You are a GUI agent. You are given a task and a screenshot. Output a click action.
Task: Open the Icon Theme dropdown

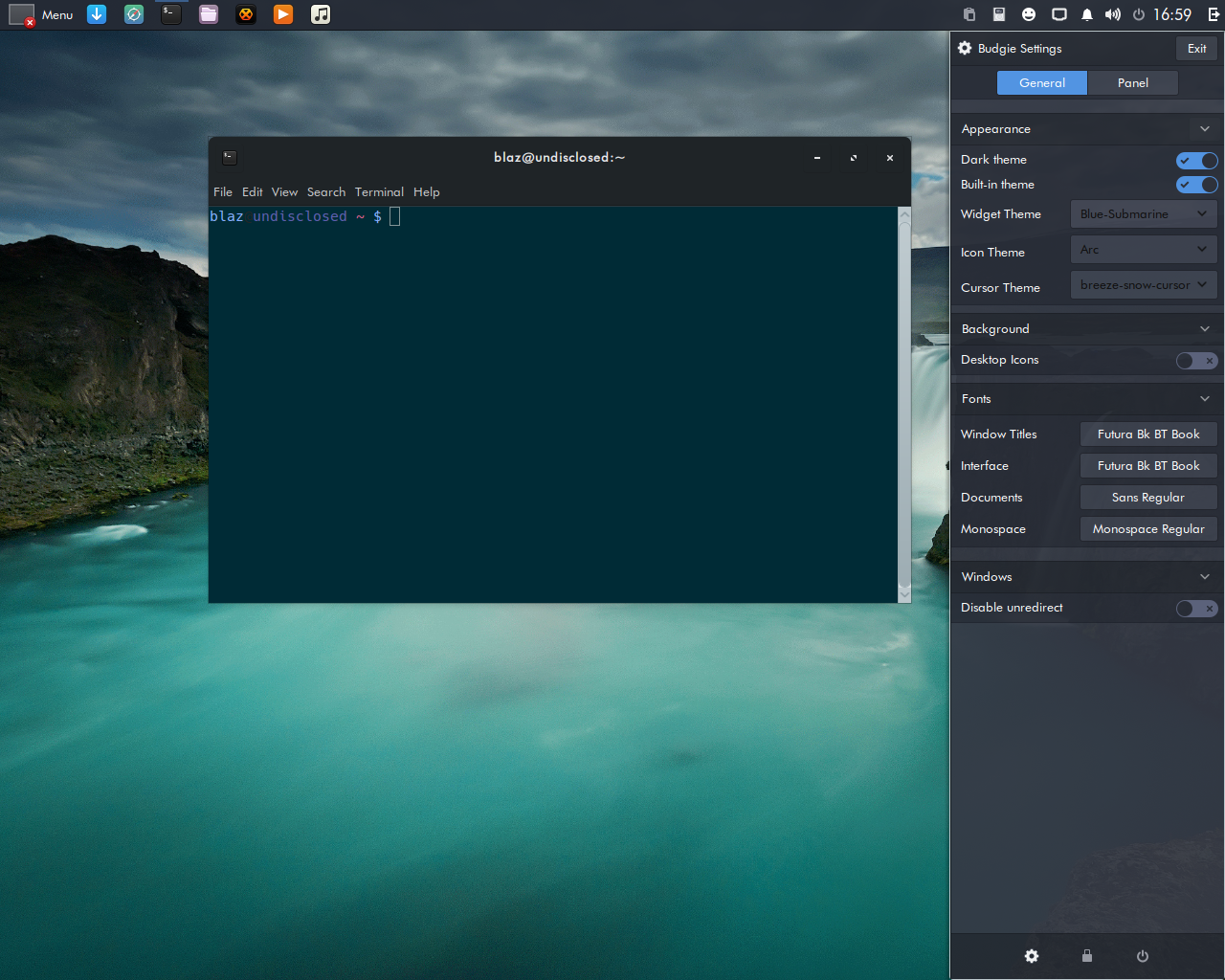point(1144,250)
